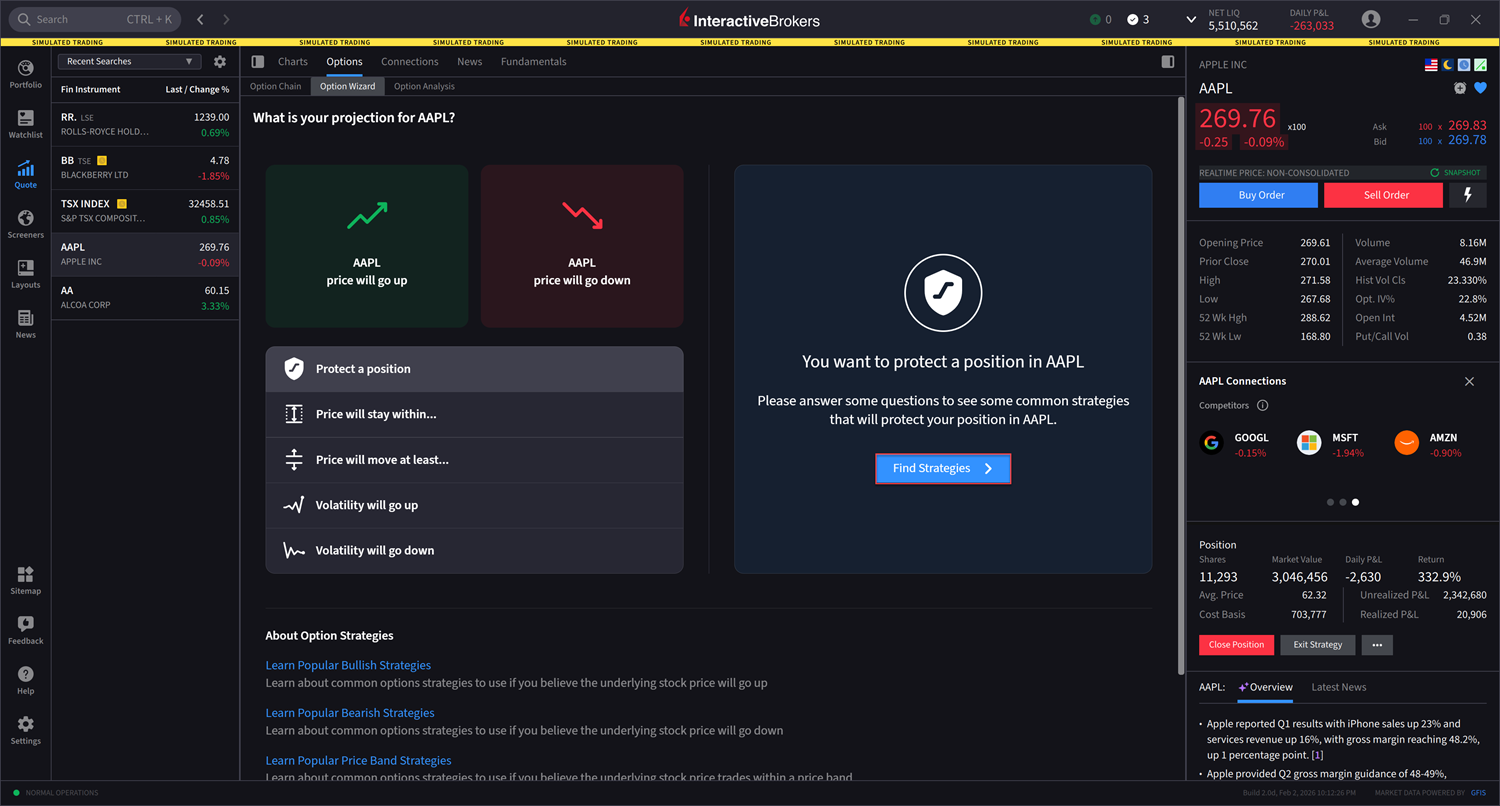Image resolution: width=1500 pixels, height=806 pixels.
Task: Select the first carousel dot under Competitors
Action: coord(1330,502)
